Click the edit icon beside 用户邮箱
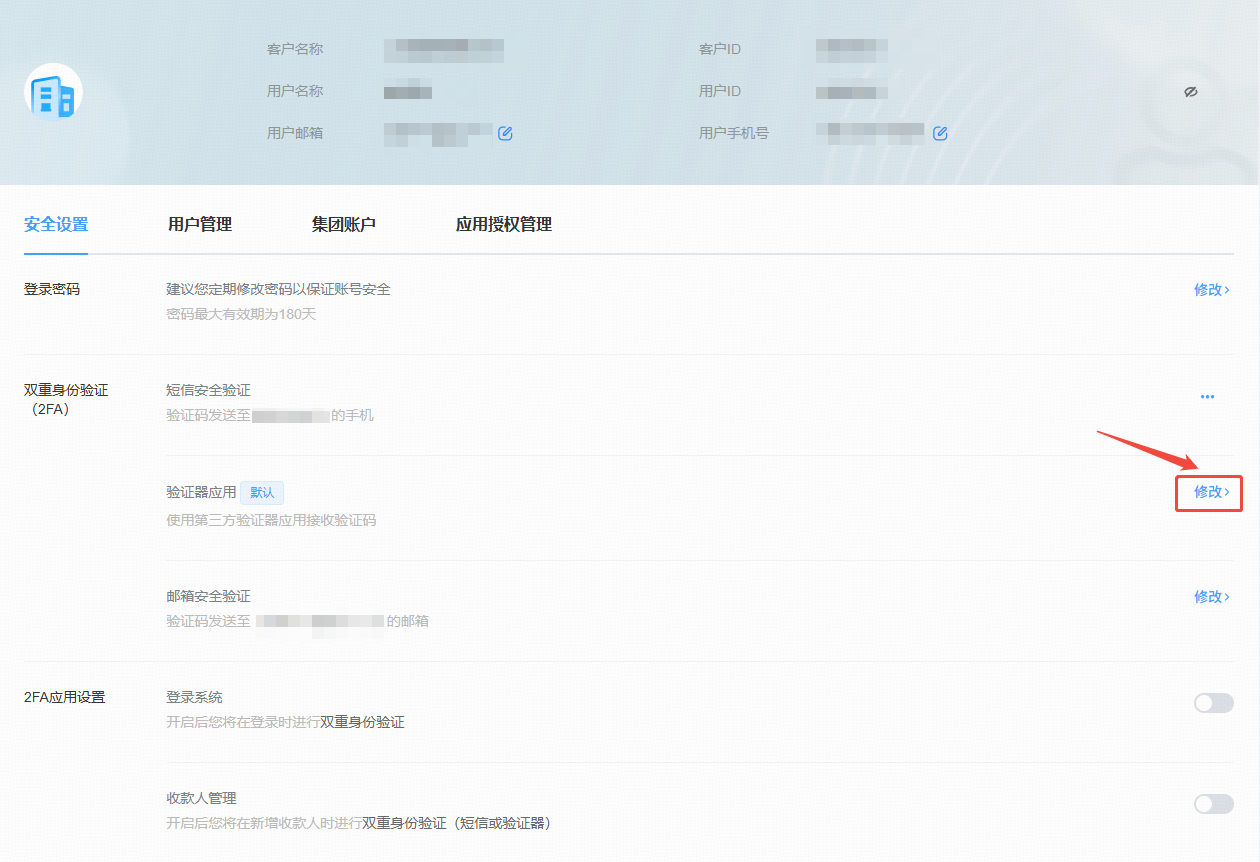 [x=505, y=133]
